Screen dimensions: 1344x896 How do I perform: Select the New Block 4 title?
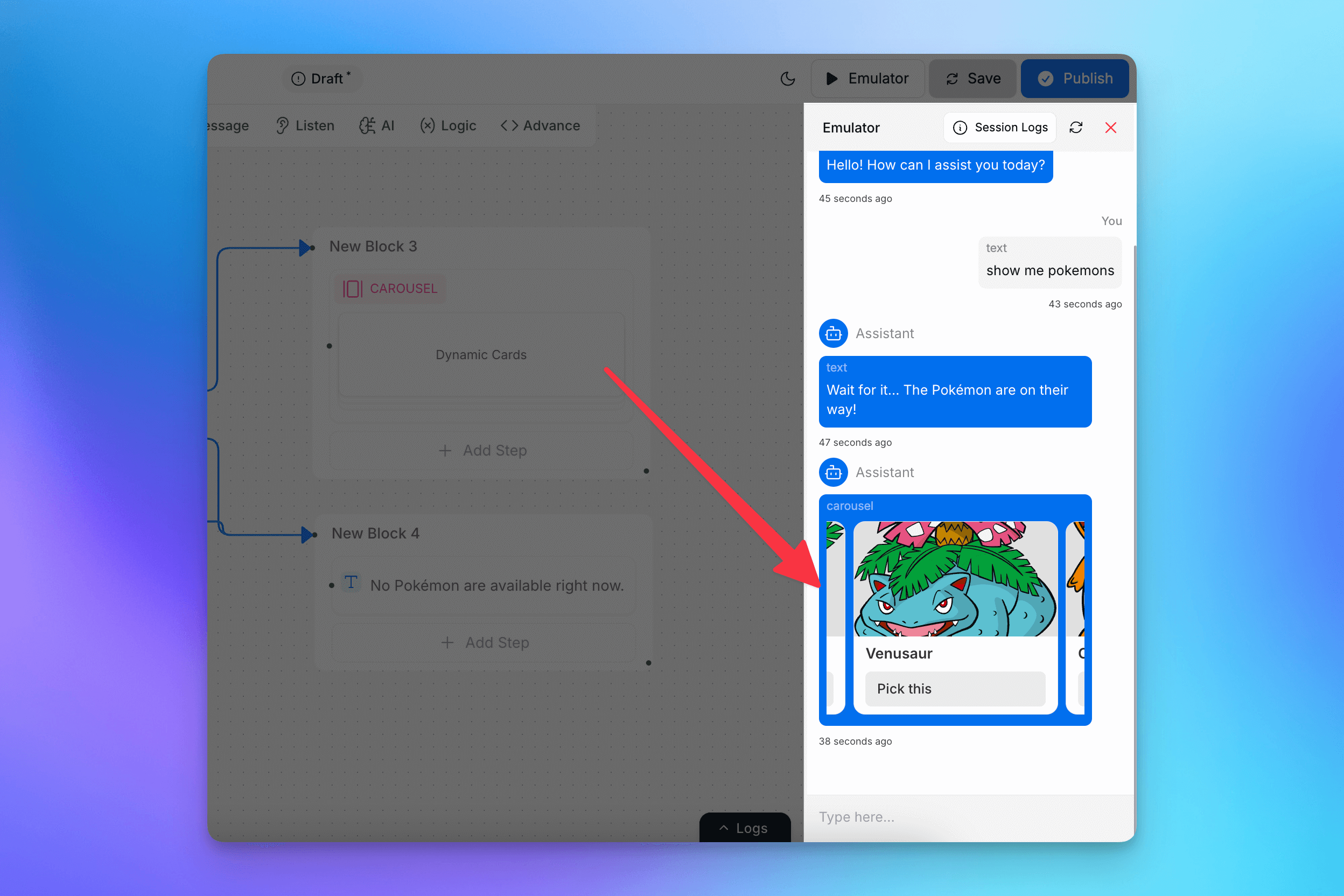point(375,533)
